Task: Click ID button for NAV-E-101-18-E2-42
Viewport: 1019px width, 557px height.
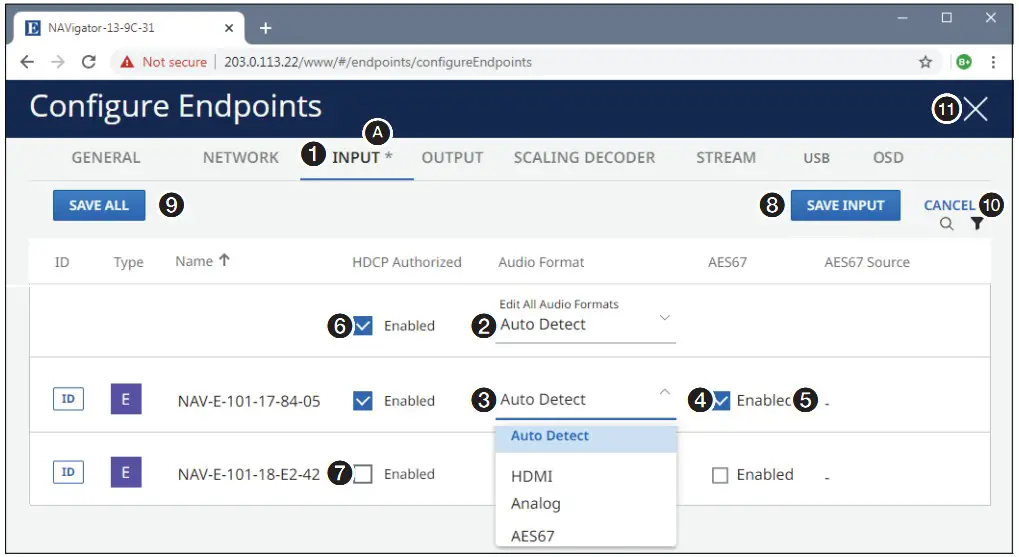Action: (x=68, y=472)
